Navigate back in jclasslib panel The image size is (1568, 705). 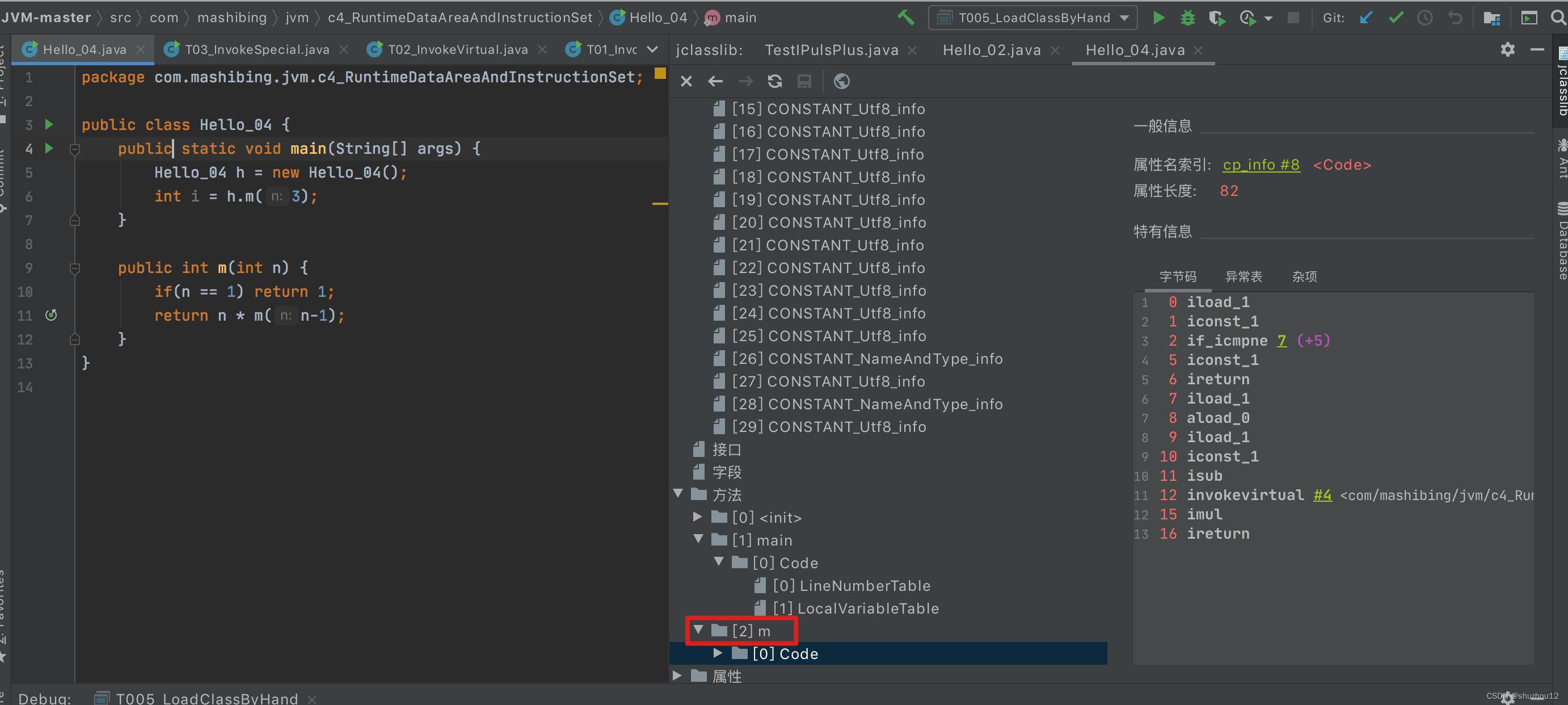tap(715, 81)
